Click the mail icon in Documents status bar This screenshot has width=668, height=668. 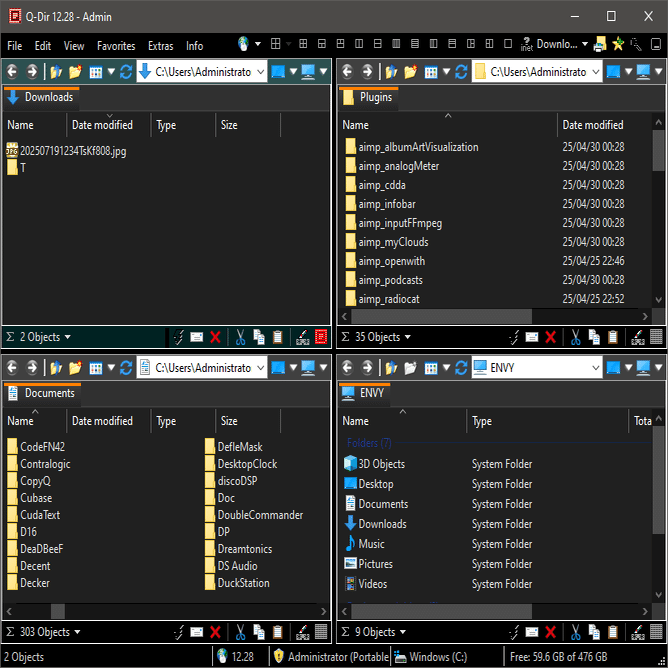[x=196, y=632]
